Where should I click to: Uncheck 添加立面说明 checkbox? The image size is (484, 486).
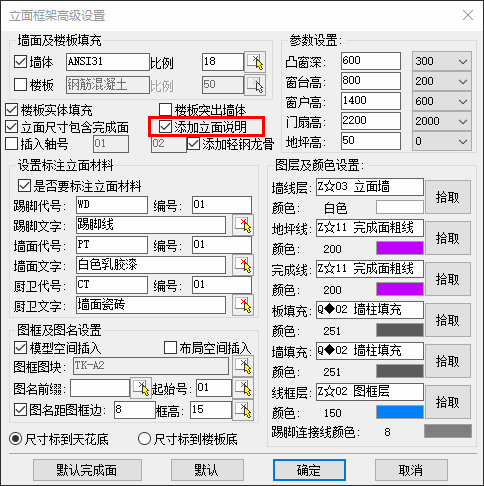pos(165,127)
